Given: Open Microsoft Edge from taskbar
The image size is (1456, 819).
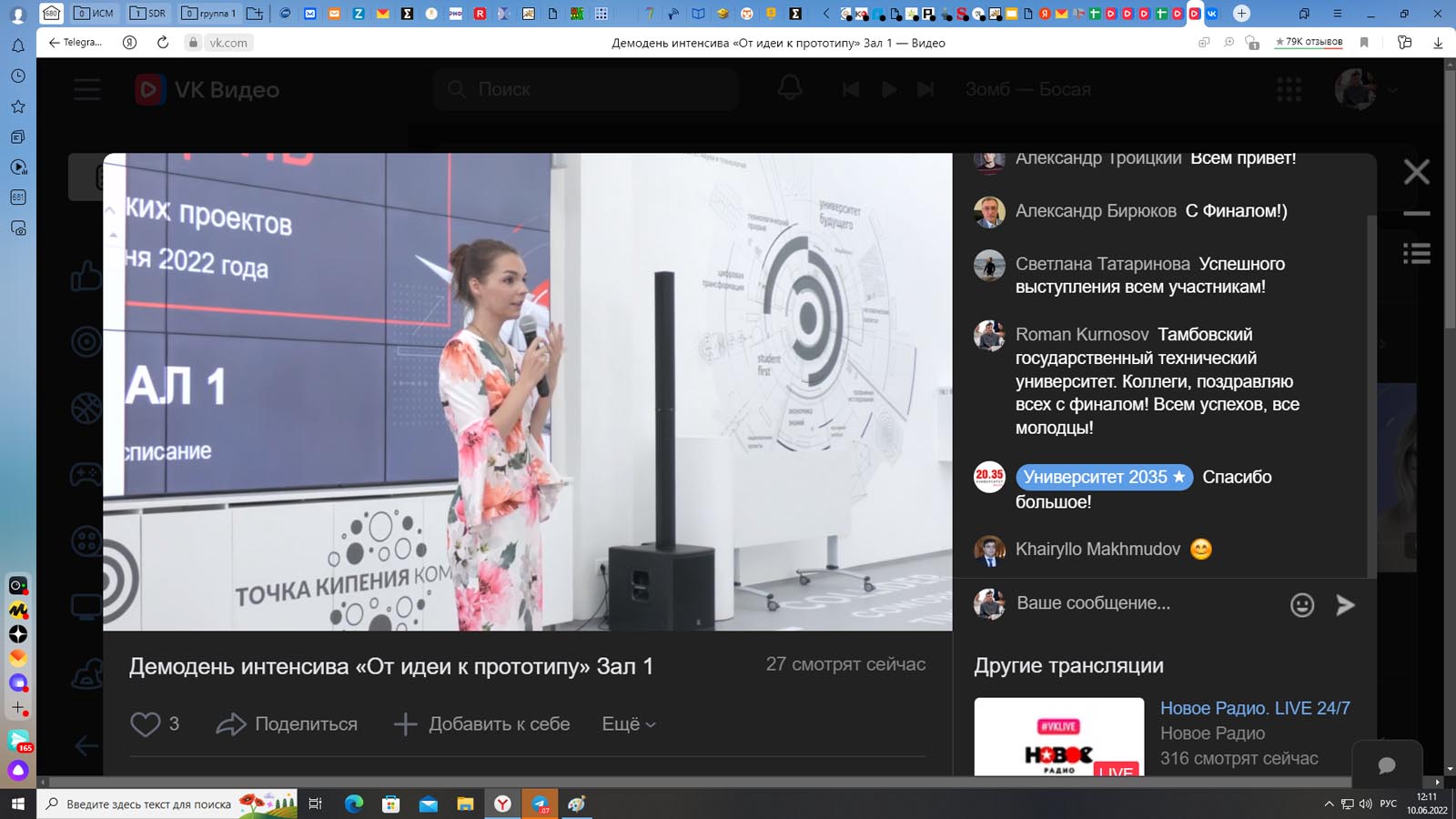Looking at the screenshot, I should pyautogui.click(x=354, y=804).
